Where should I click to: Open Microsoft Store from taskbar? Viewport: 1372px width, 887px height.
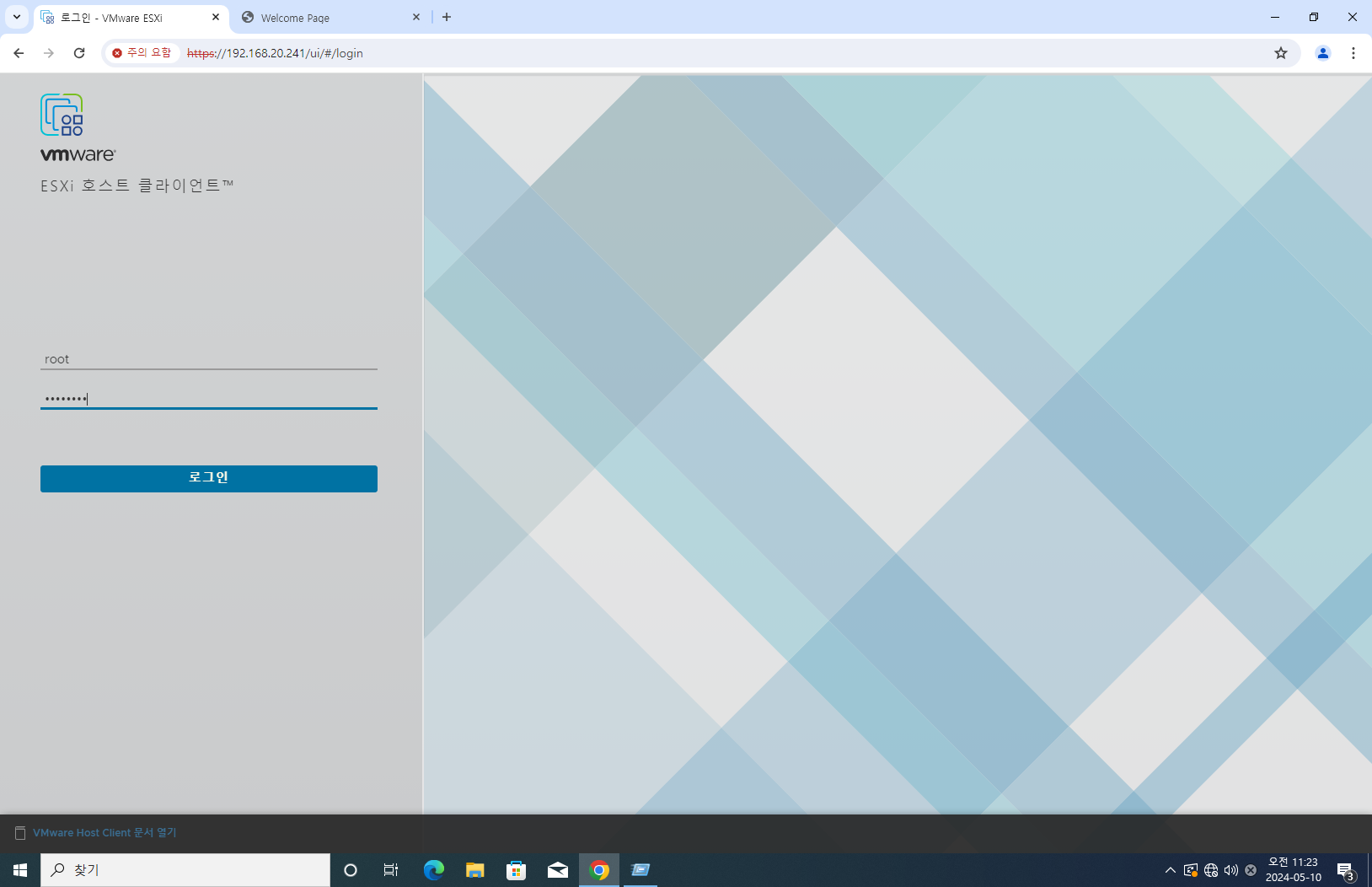click(x=517, y=870)
